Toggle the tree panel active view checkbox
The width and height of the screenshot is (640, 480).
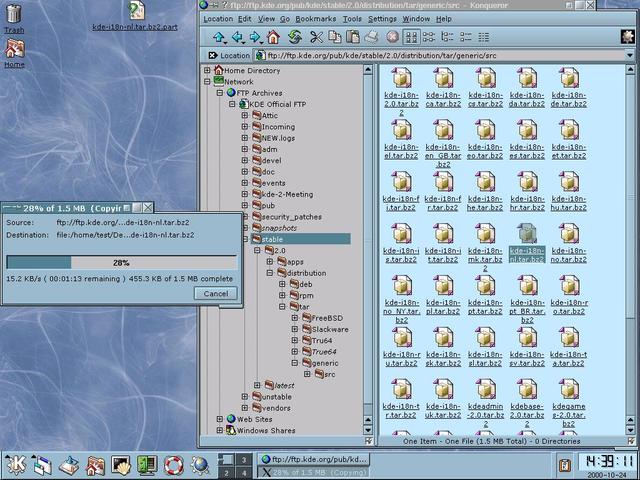[369, 441]
